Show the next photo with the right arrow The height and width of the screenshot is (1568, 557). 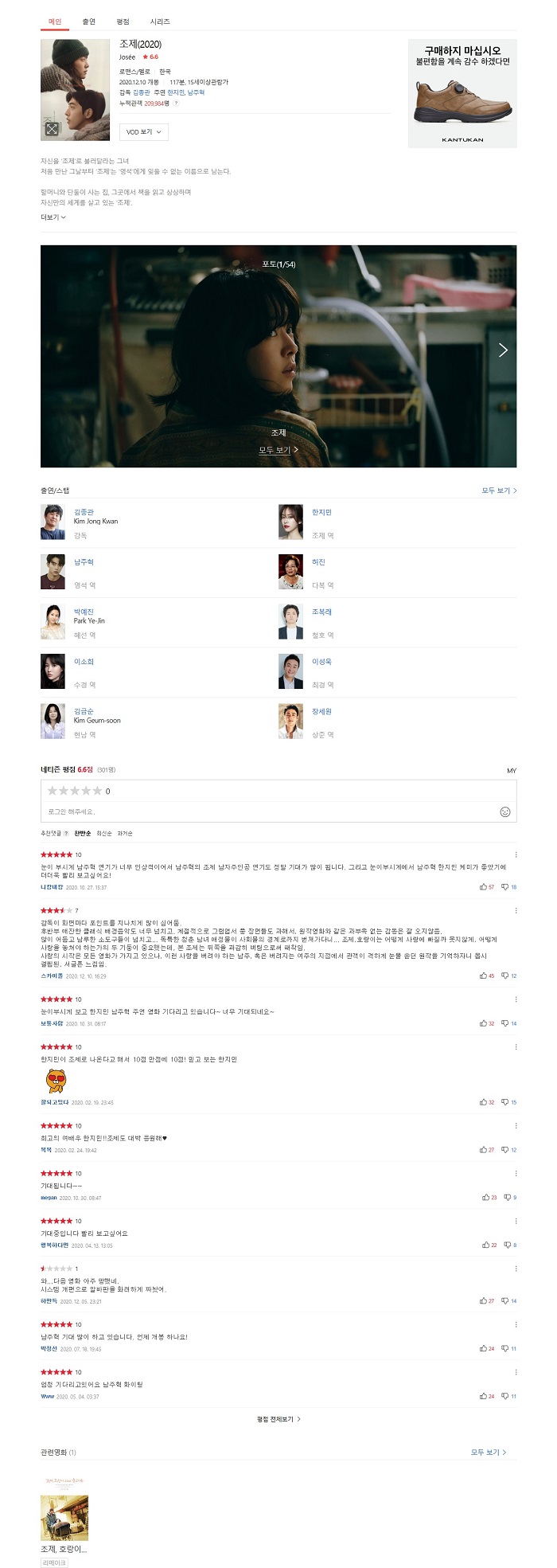503,350
